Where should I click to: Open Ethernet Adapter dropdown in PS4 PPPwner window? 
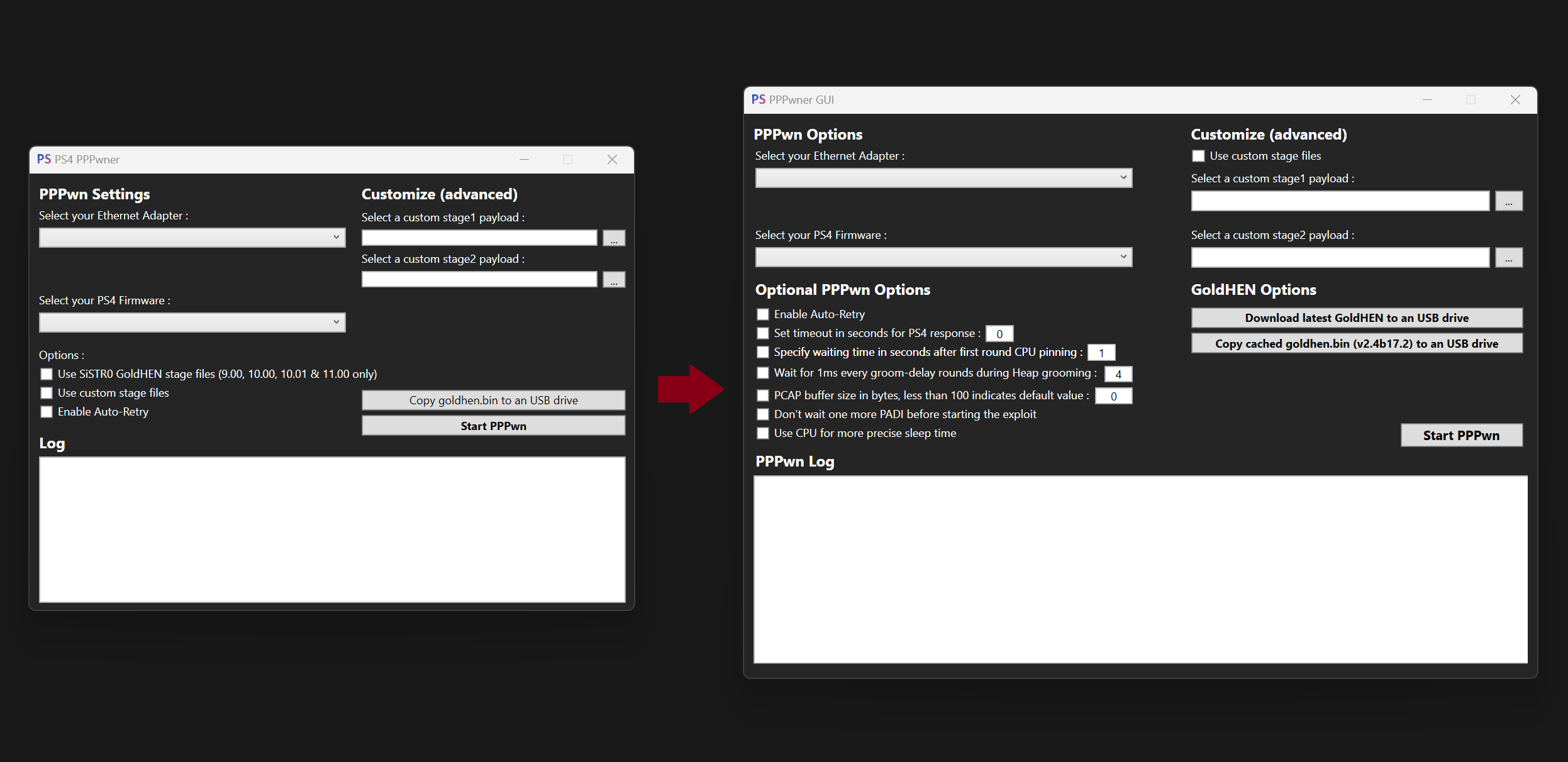tap(192, 238)
